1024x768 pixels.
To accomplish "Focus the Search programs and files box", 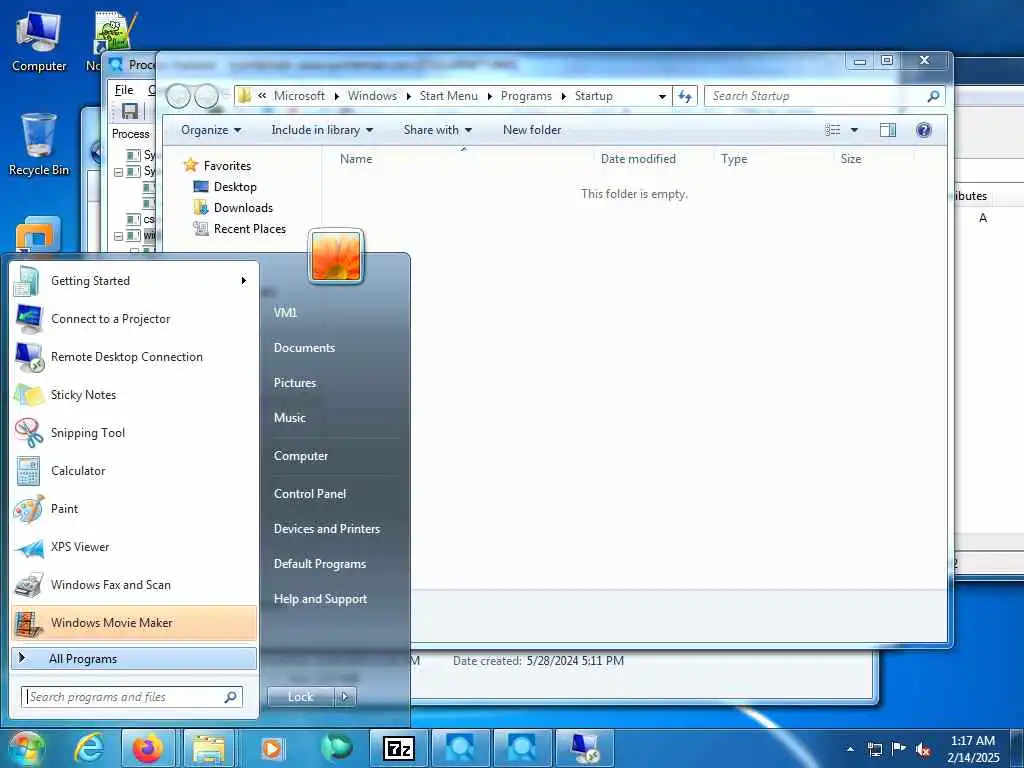I will pos(132,697).
